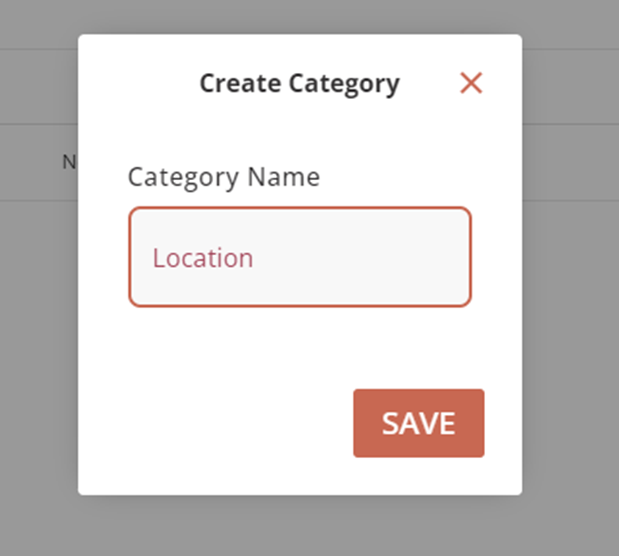Click the dimmed background outside the dialog
This screenshot has width=619, height=556.
pos(570,300)
